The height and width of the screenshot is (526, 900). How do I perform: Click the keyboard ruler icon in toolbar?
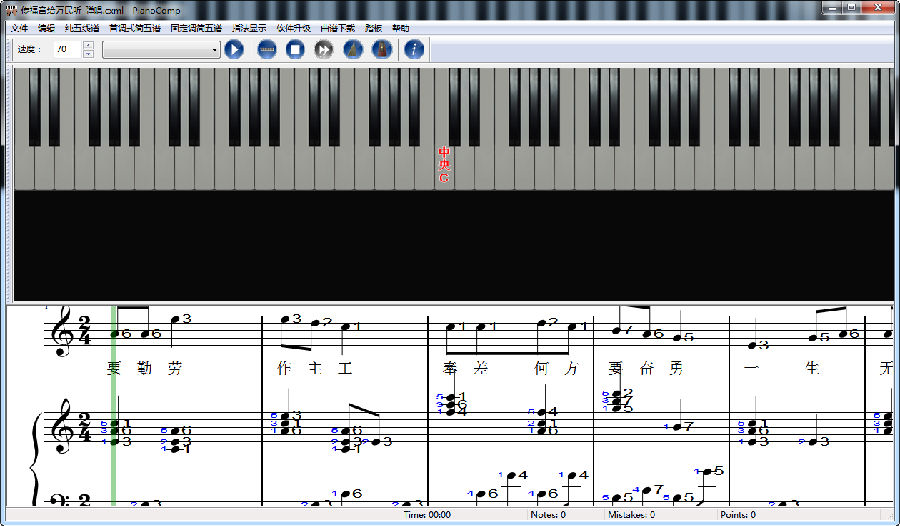click(x=267, y=49)
